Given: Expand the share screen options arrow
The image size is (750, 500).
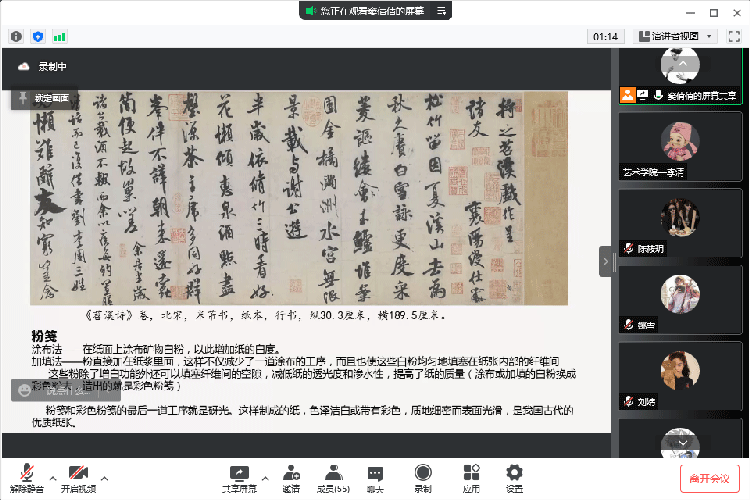Looking at the screenshot, I should [263, 469].
